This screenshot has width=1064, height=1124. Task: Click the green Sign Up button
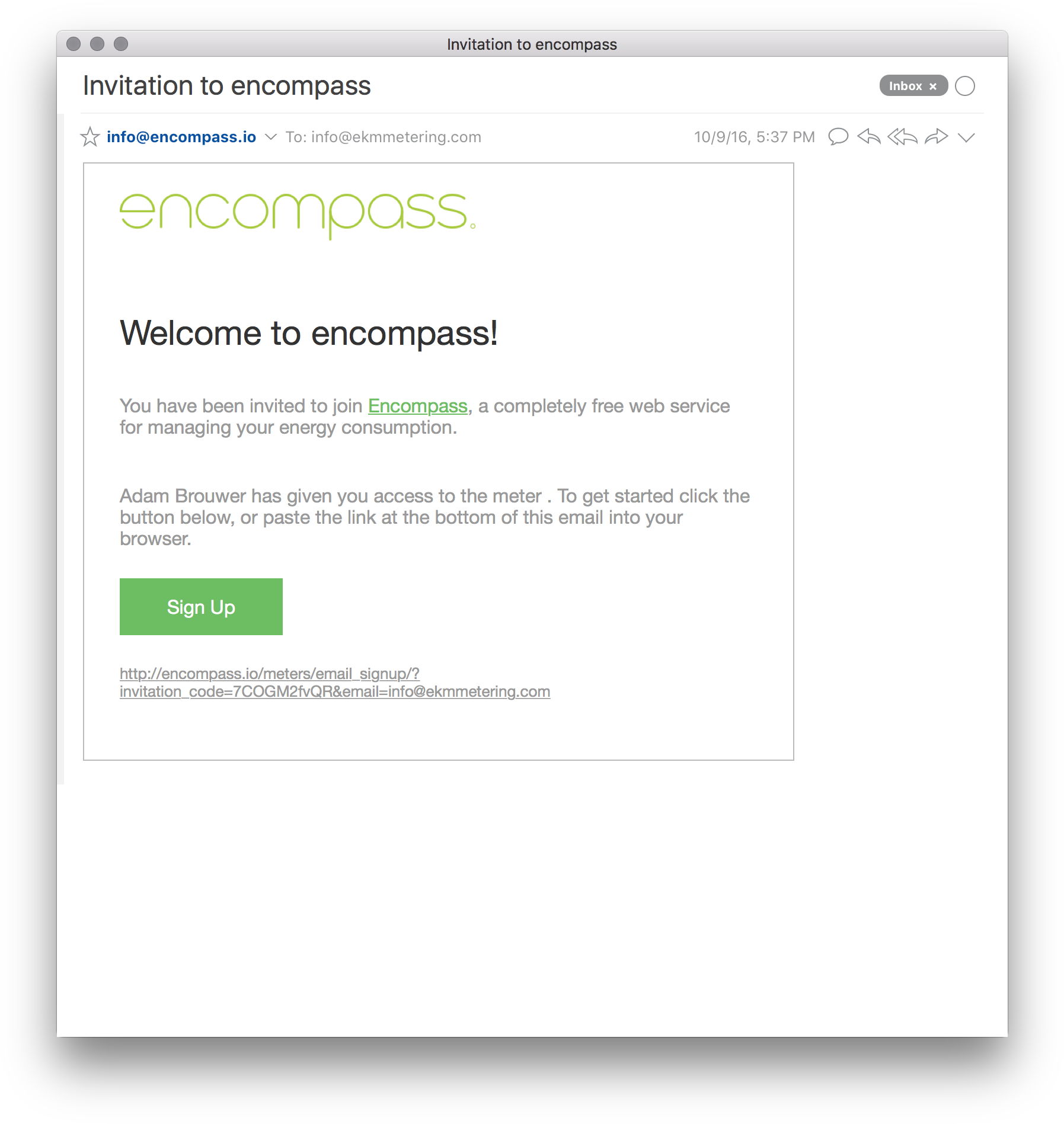tap(201, 607)
